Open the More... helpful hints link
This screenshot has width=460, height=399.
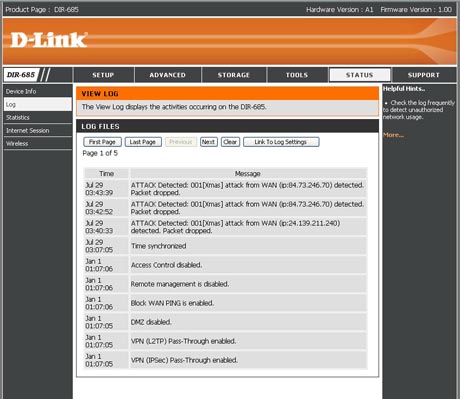point(393,135)
